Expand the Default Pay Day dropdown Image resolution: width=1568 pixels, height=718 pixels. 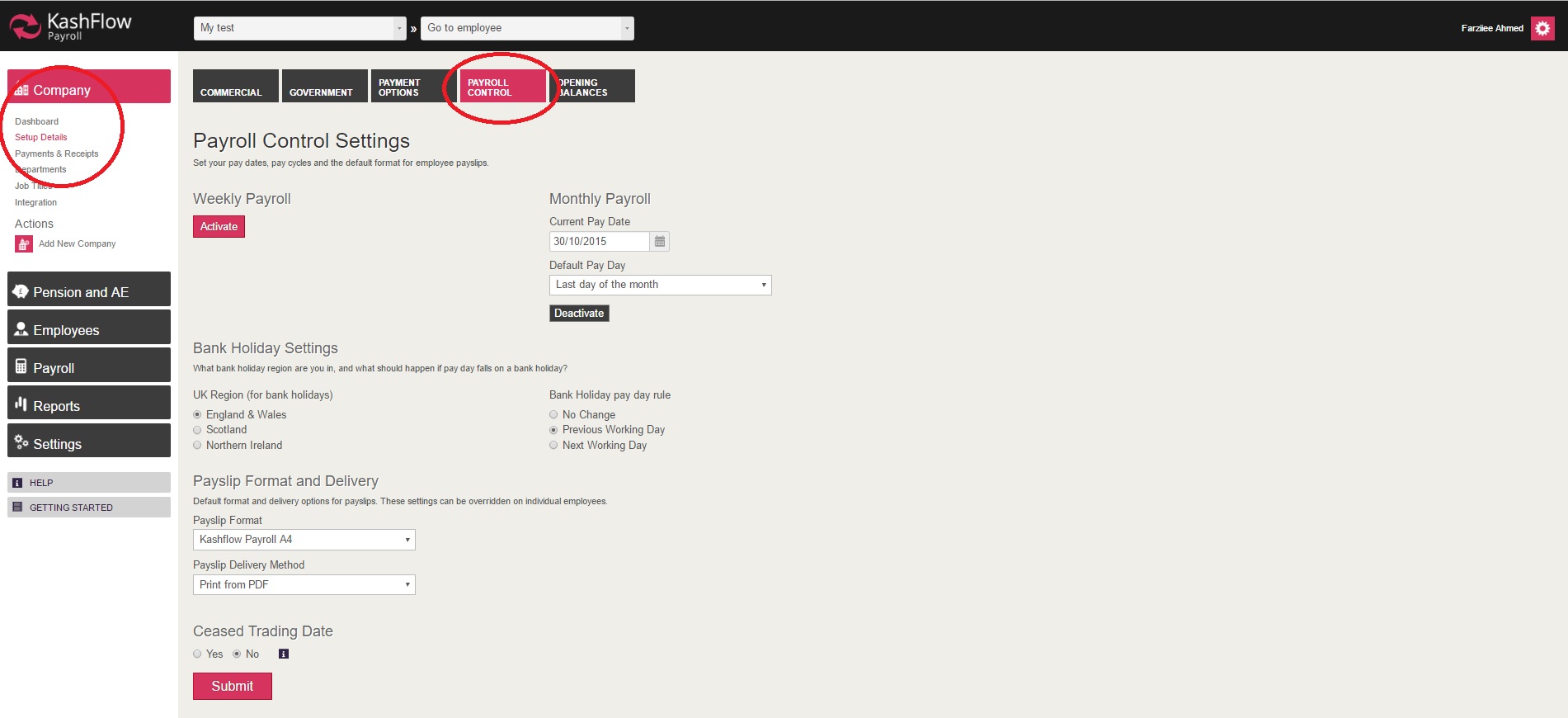[x=660, y=285]
